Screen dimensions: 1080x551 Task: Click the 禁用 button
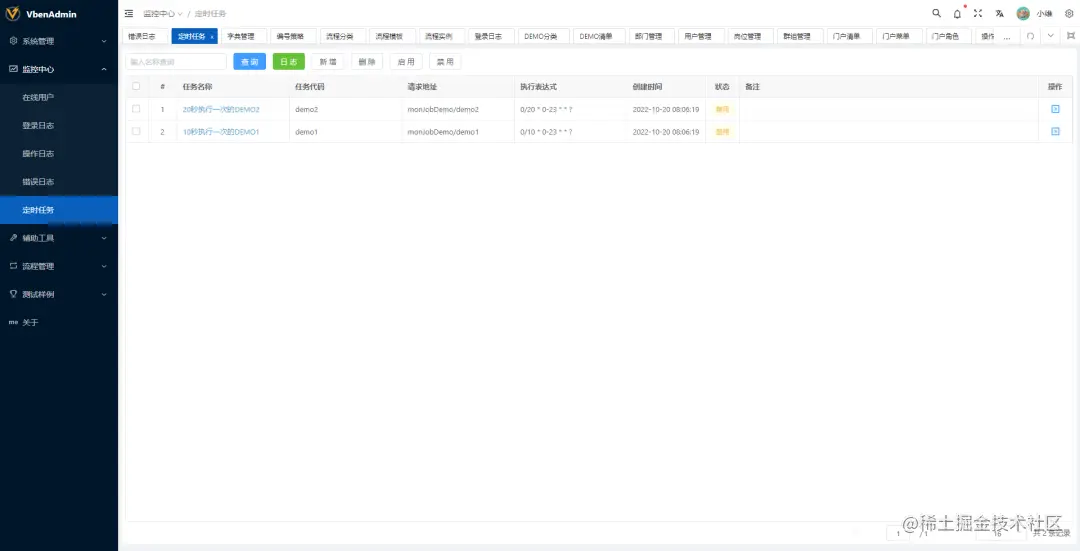pos(446,61)
